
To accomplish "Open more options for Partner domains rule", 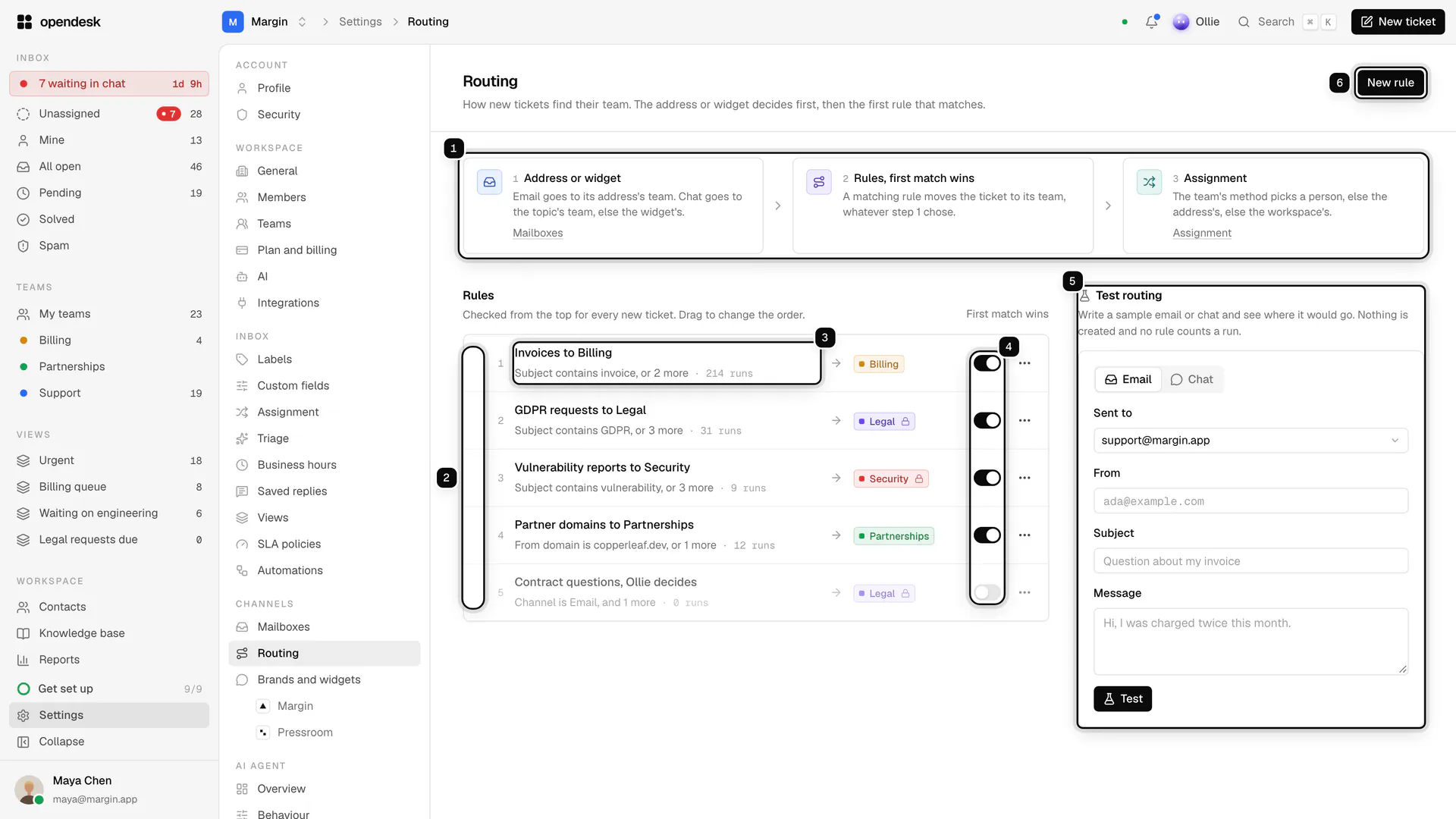I will pyautogui.click(x=1025, y=535).
